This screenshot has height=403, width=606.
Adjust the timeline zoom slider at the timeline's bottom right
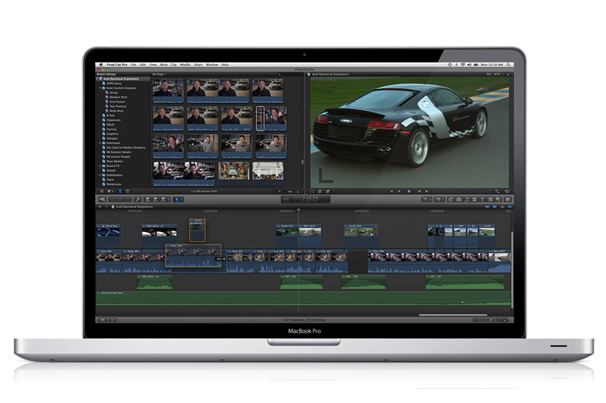(493, 320)
